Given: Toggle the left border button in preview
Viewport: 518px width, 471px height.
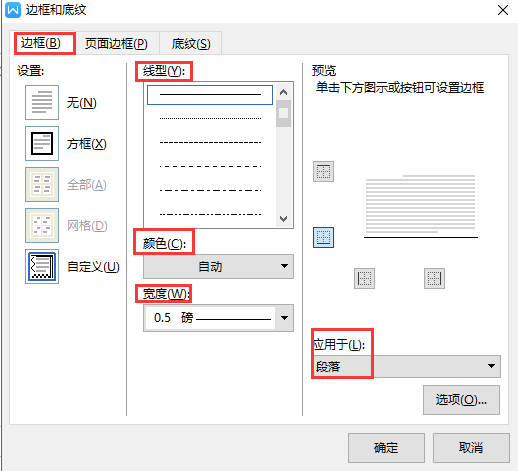Looking at the screenshot, I should (x=364, y=278).
